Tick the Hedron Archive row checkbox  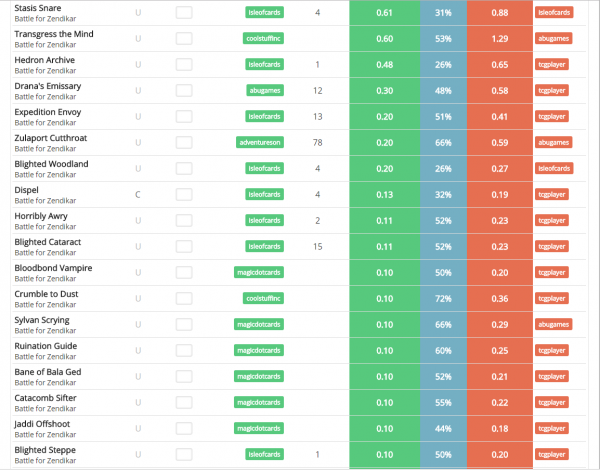[183, 65]
